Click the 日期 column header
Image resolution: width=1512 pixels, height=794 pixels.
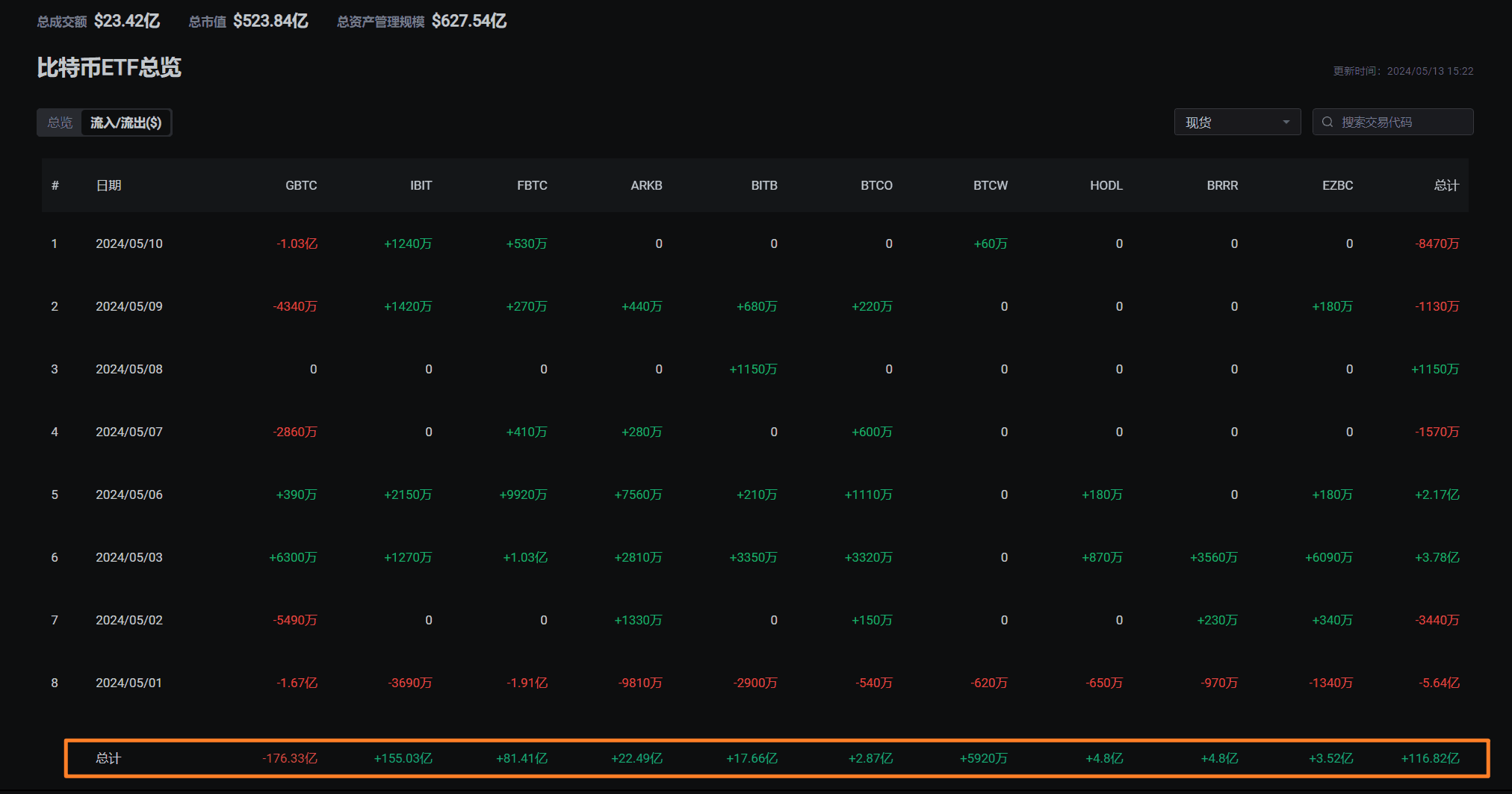pyautogui.click(x=108, y=185)
